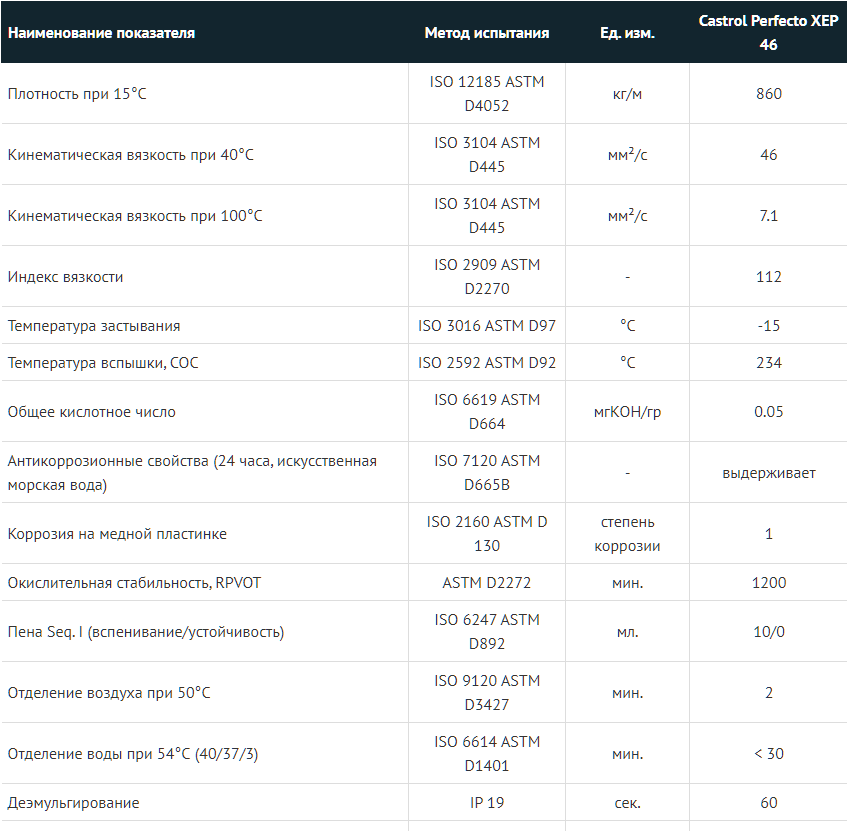The height and width of the screenshot is (831, 847).
Task: Click the 'ISO 6247 ASTM D892' cell
Action: [487, 631]
